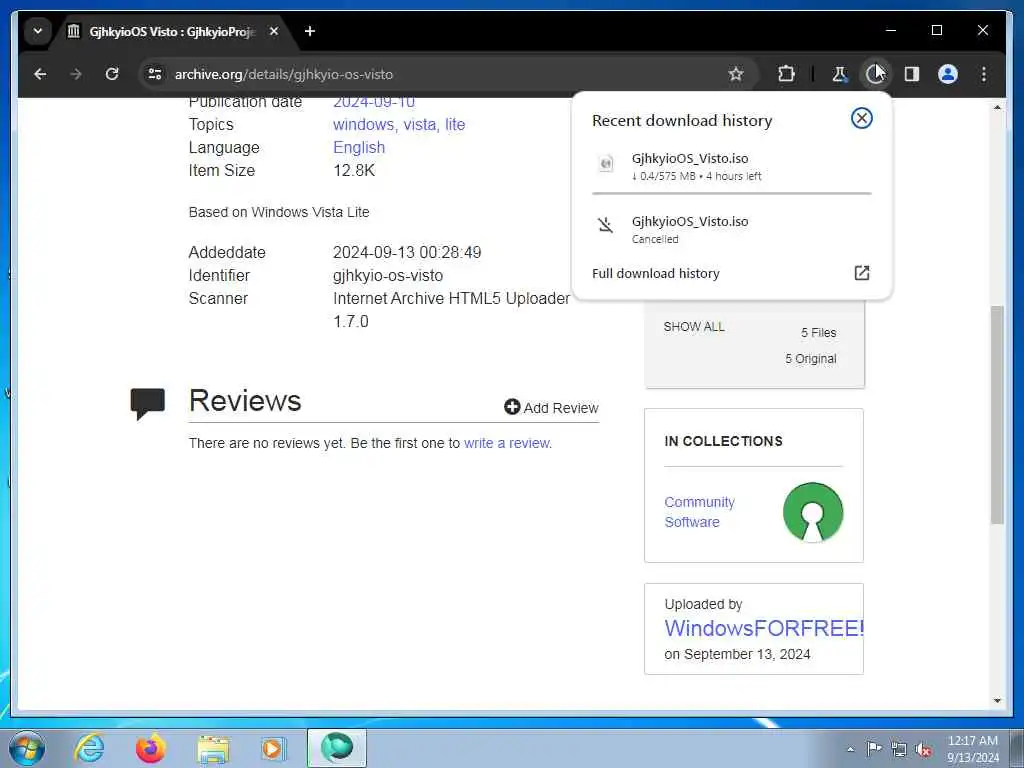1024x768 pixels.
Task: Select the downloading GjhkyioOS_Visto.iso entry
Action: (x=731, y=166)
